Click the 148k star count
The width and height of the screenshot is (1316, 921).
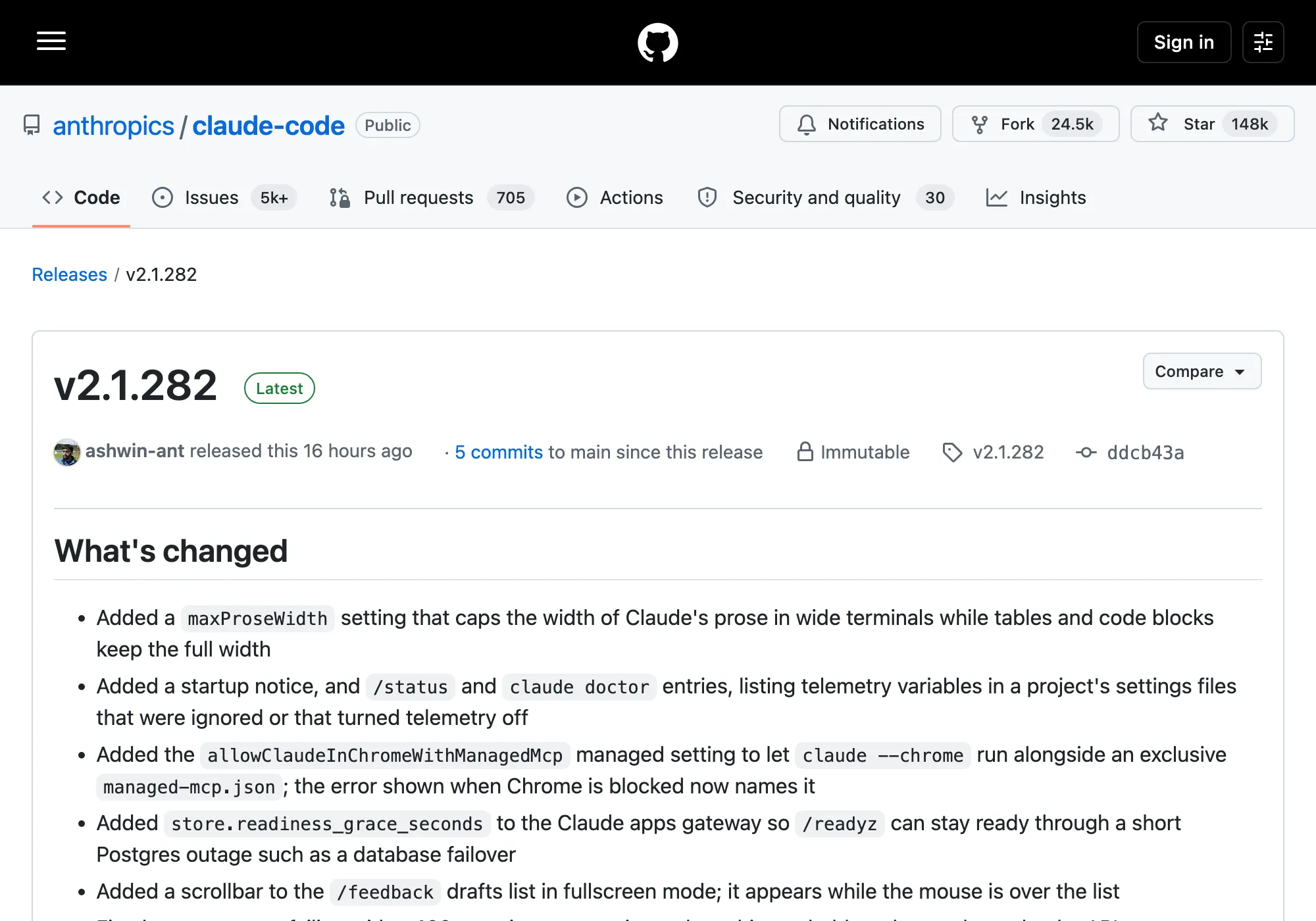[x=1250, y=124]
